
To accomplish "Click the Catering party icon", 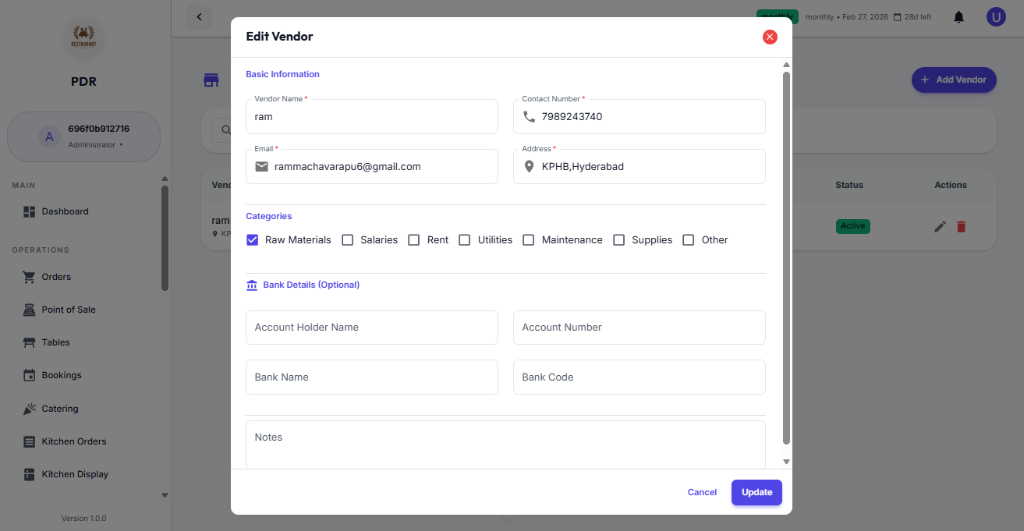I will tap(29, 409).
